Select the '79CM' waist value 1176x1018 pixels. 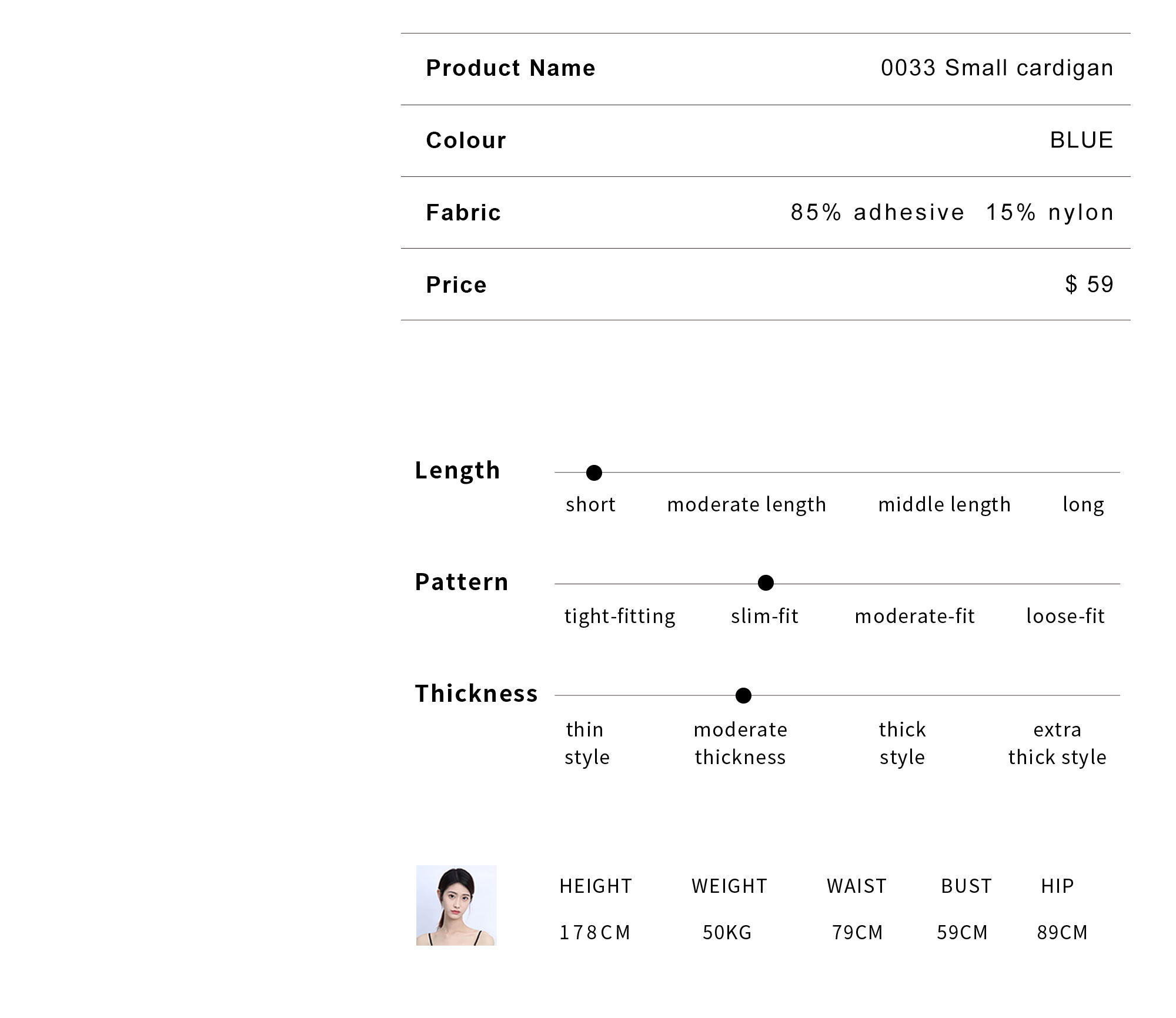tap(857, 933)
